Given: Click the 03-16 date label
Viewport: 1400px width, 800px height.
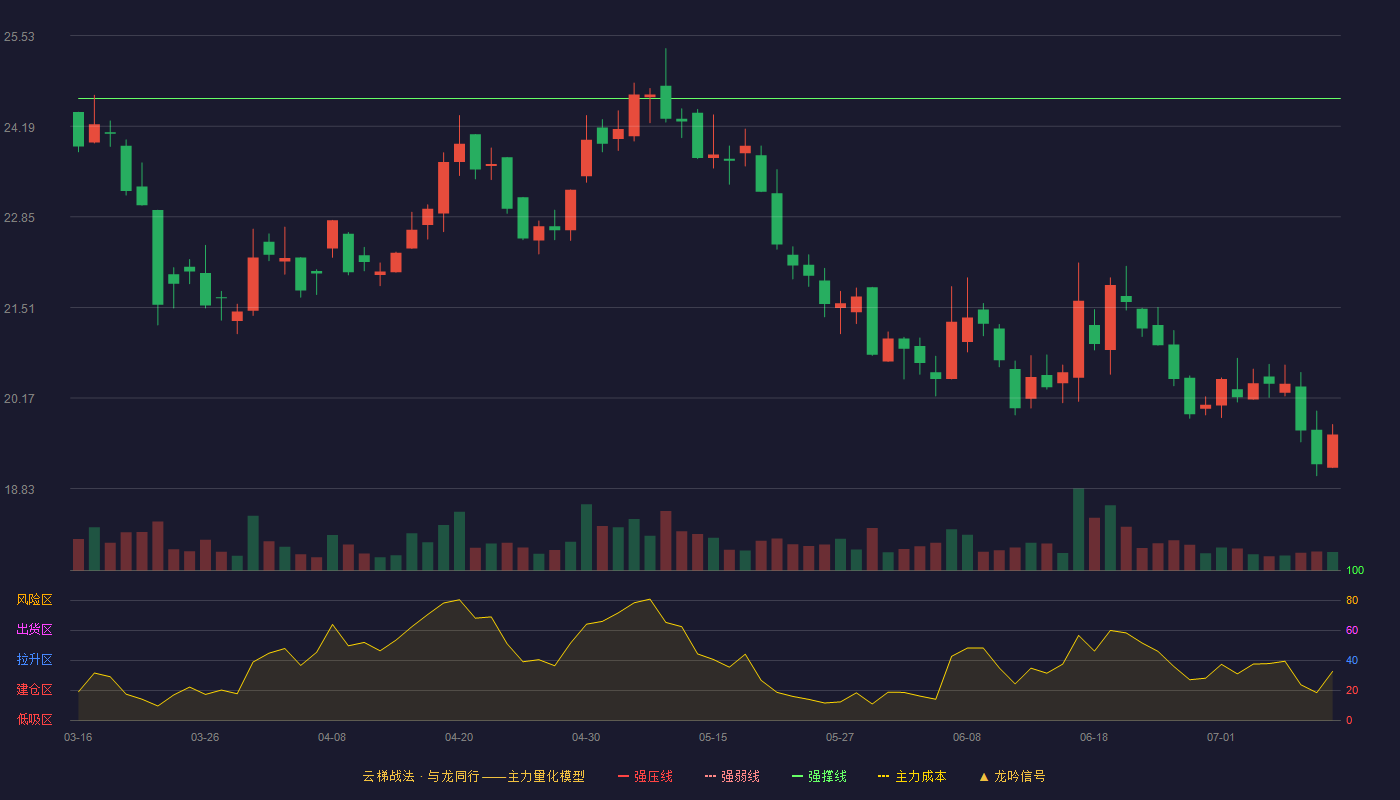Looking at the screenshot, I should 78,737.
